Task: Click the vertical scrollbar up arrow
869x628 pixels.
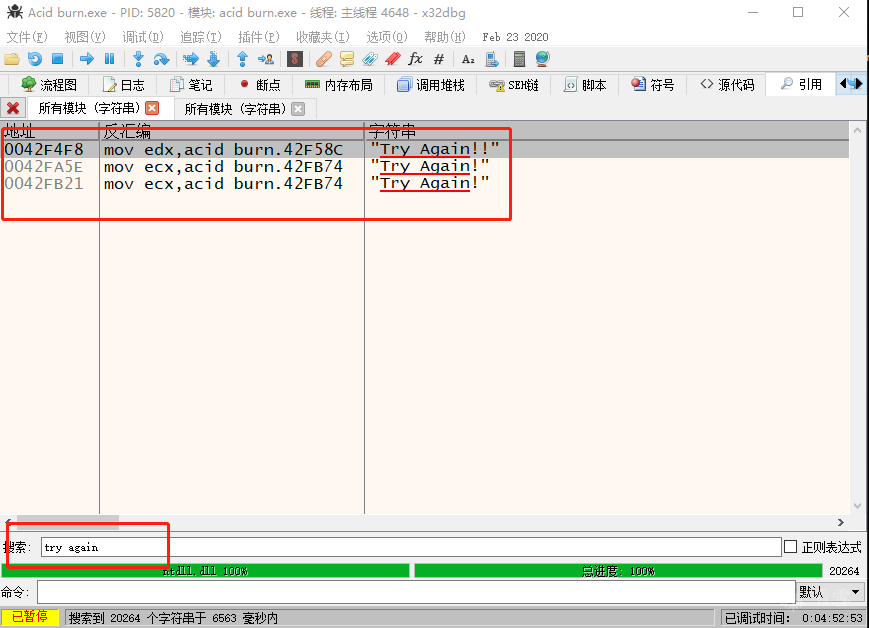Action: [x=857, y=130]
